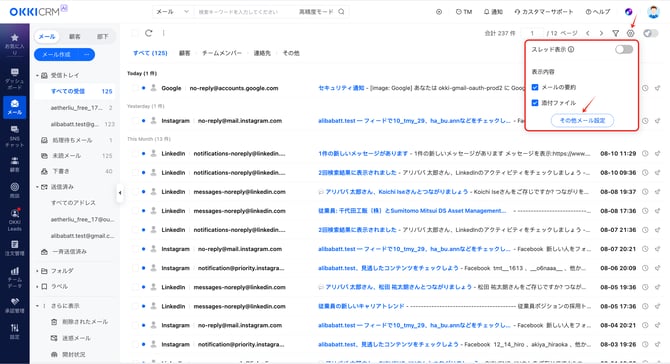Click the search keyword input field
670x364 pixels.
pos(244,12)
